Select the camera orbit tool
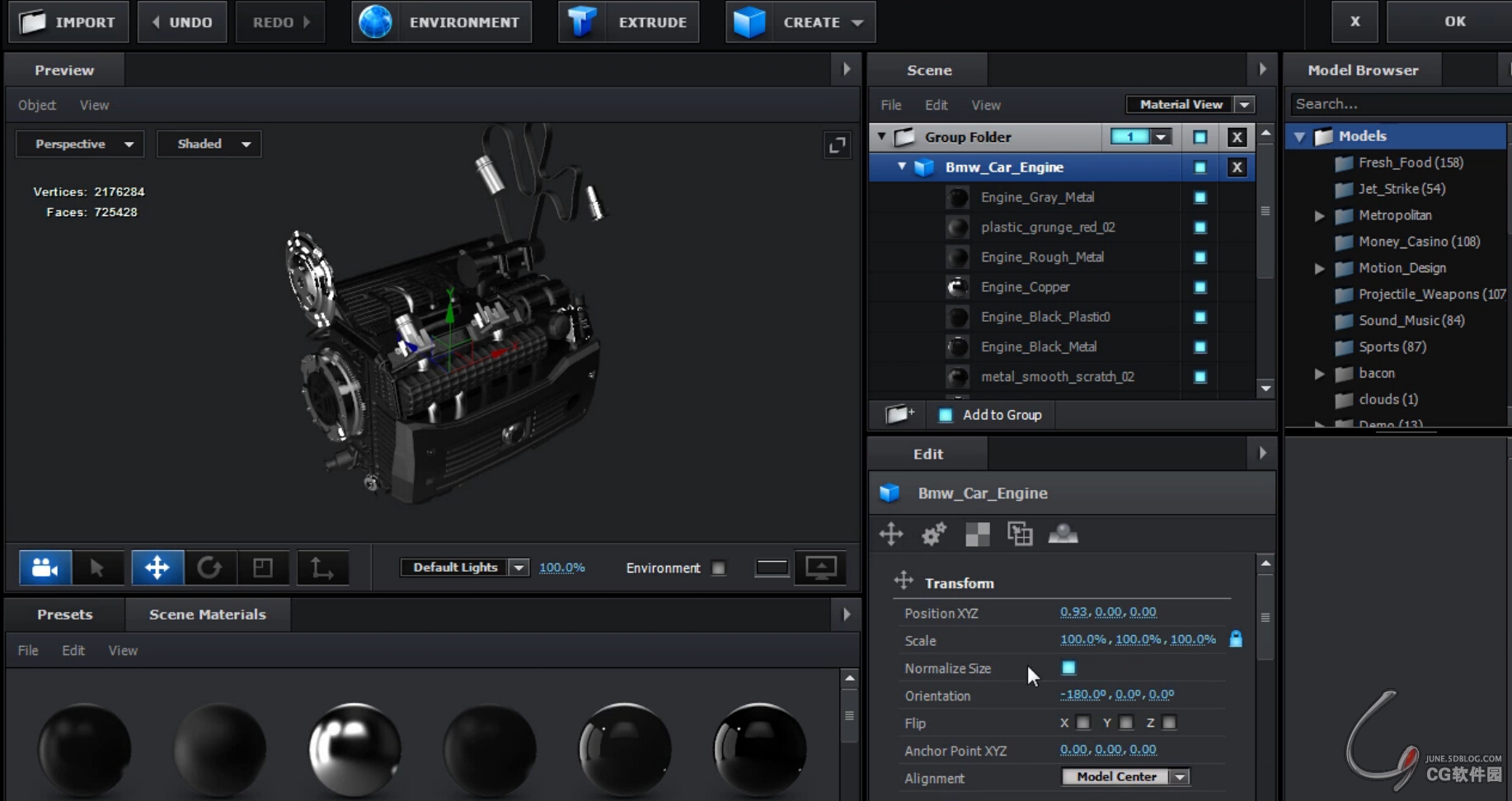This screenshot has height=801, width=1512. click(x=45, y=568)
